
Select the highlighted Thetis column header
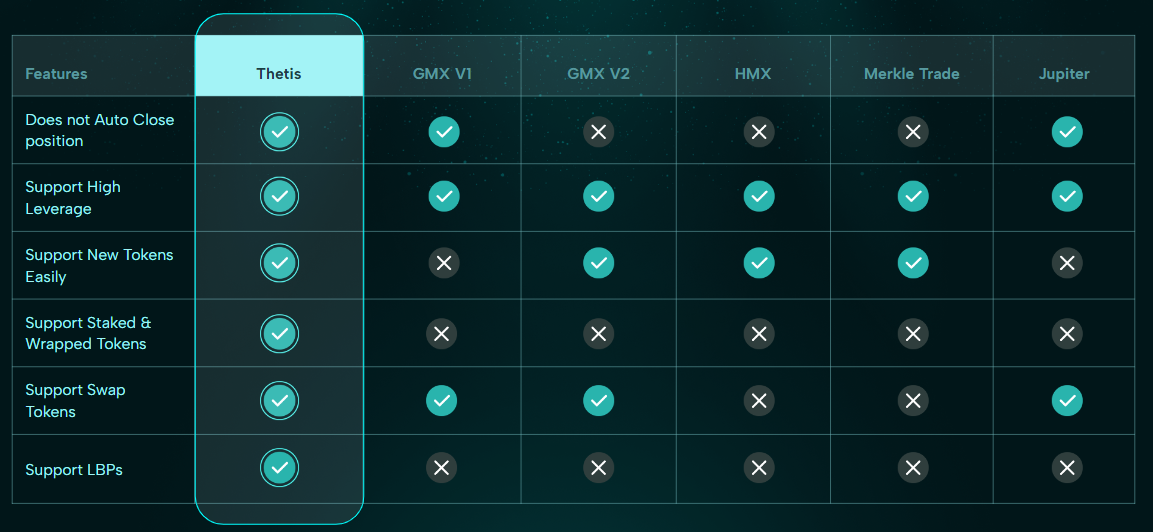(279, 74)
